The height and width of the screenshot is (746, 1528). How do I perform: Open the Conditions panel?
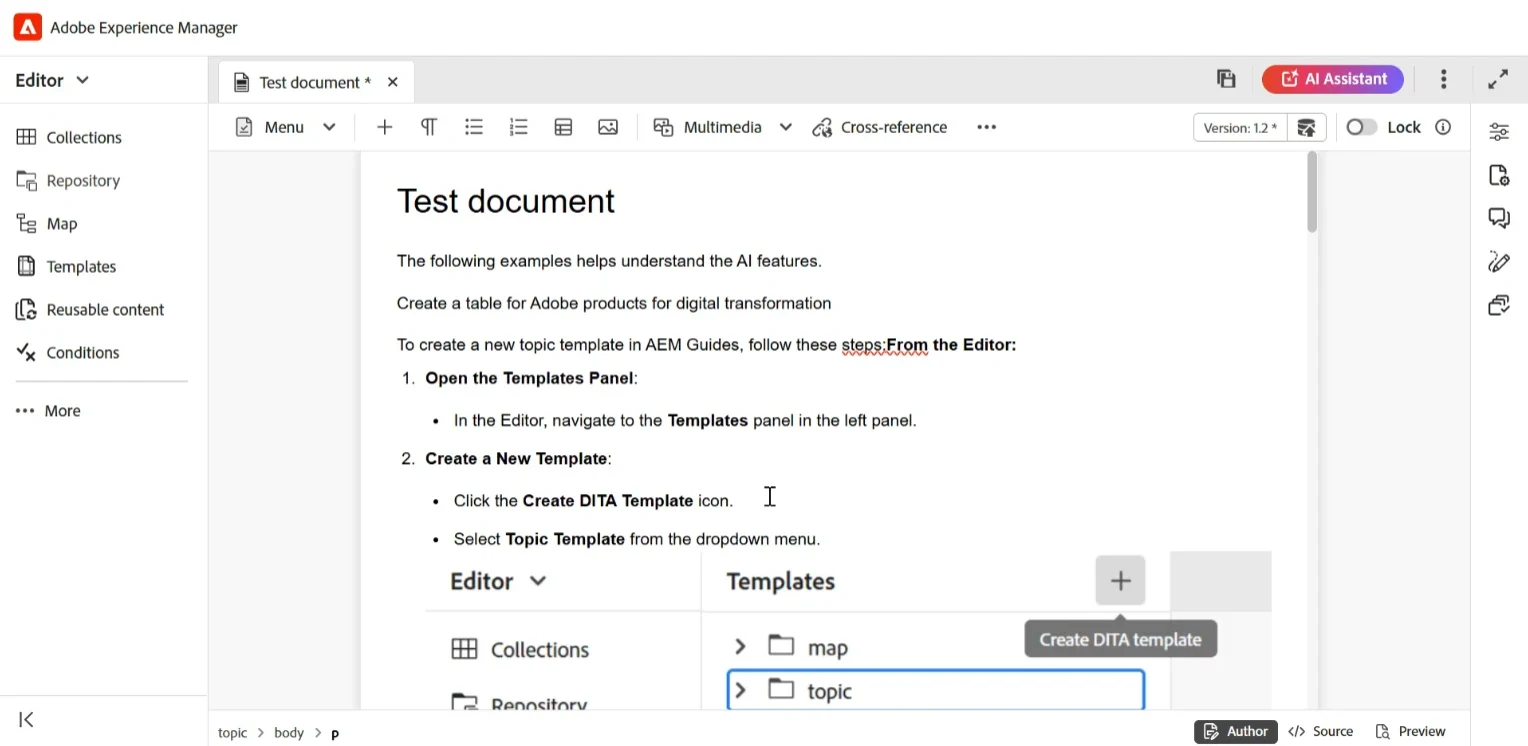[68, 352]
